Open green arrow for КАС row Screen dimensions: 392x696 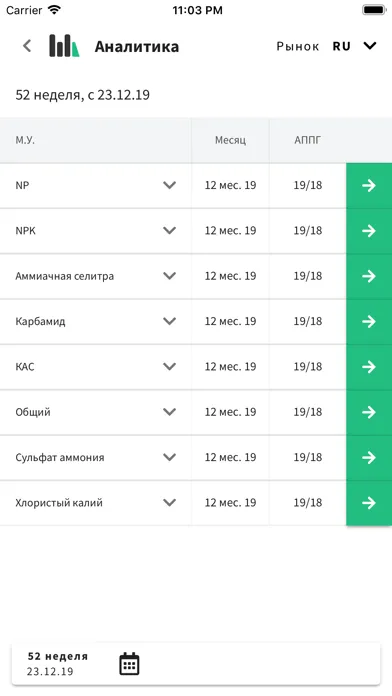[369, 367]
